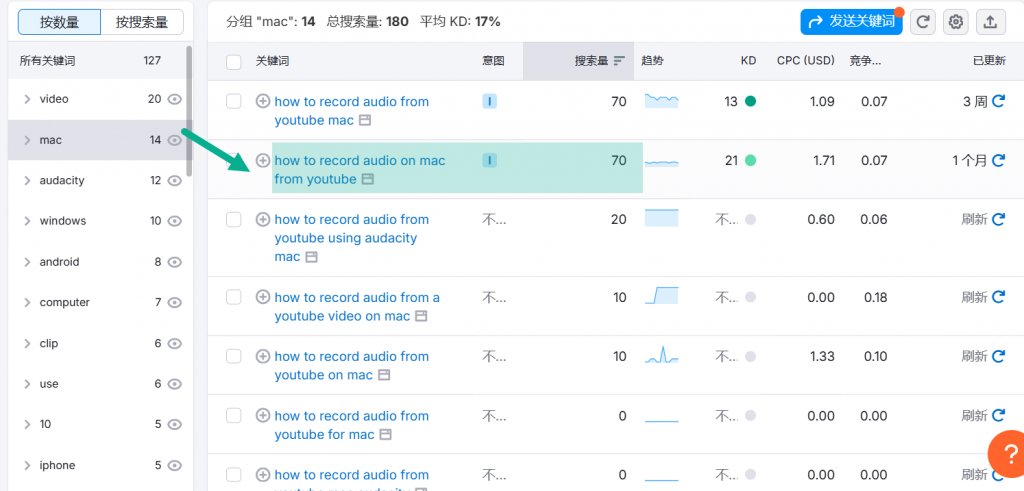
Task: Click the sort icon in 搜索量 column header
Action: 619,61
